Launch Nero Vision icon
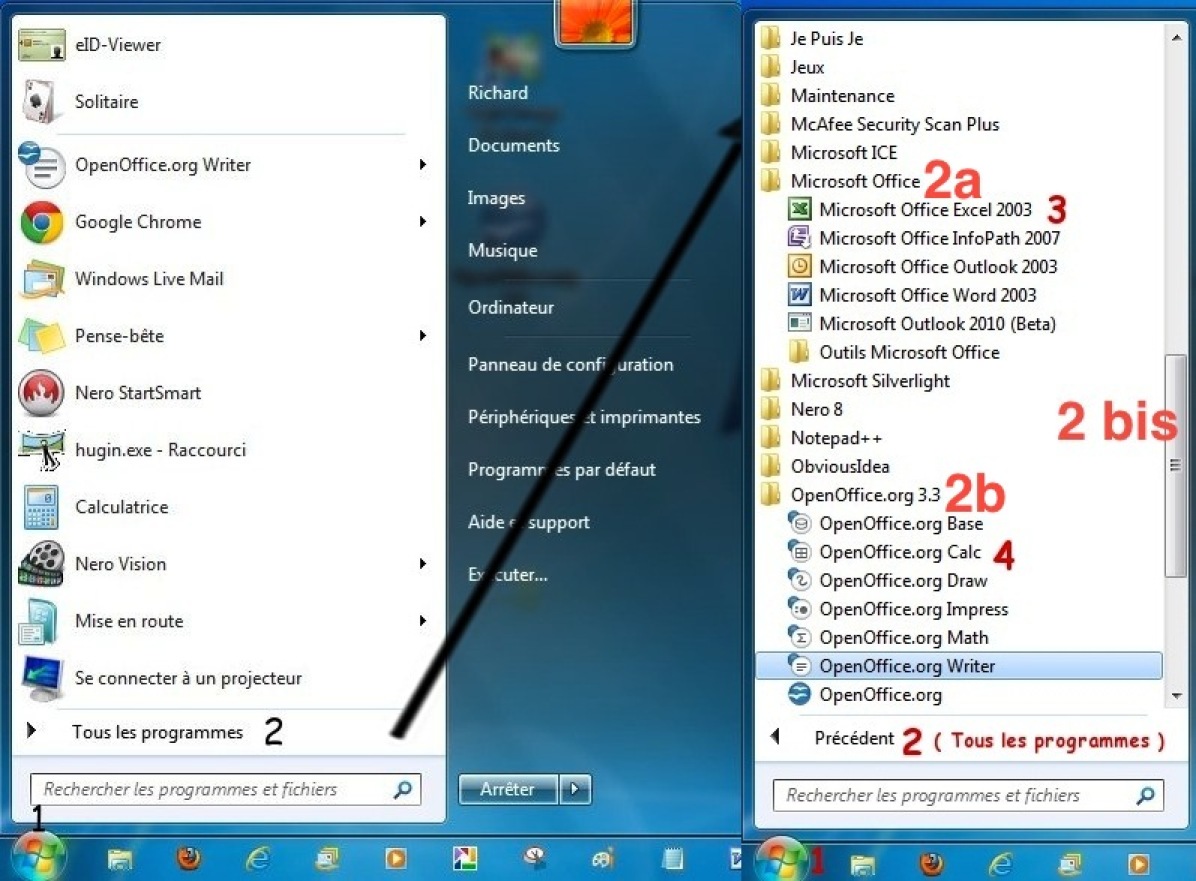Image resolution: width=1196 pixels, height=881 pixels. coord(41,564)
